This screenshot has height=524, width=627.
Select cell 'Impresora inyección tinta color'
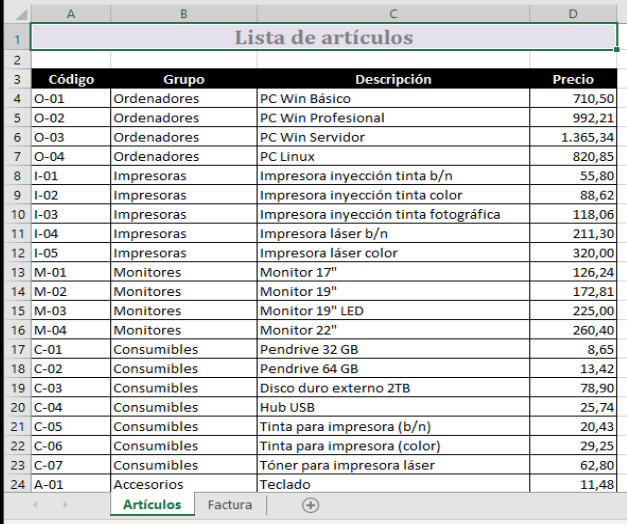pyautogui.click(x=393, y=195)
